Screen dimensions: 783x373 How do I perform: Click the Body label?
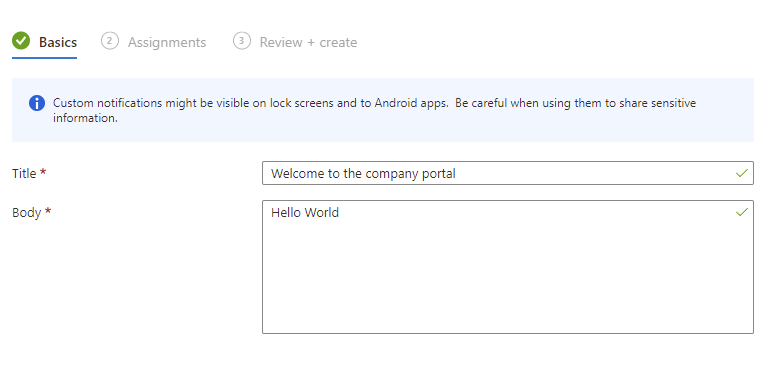pos(26,212)
